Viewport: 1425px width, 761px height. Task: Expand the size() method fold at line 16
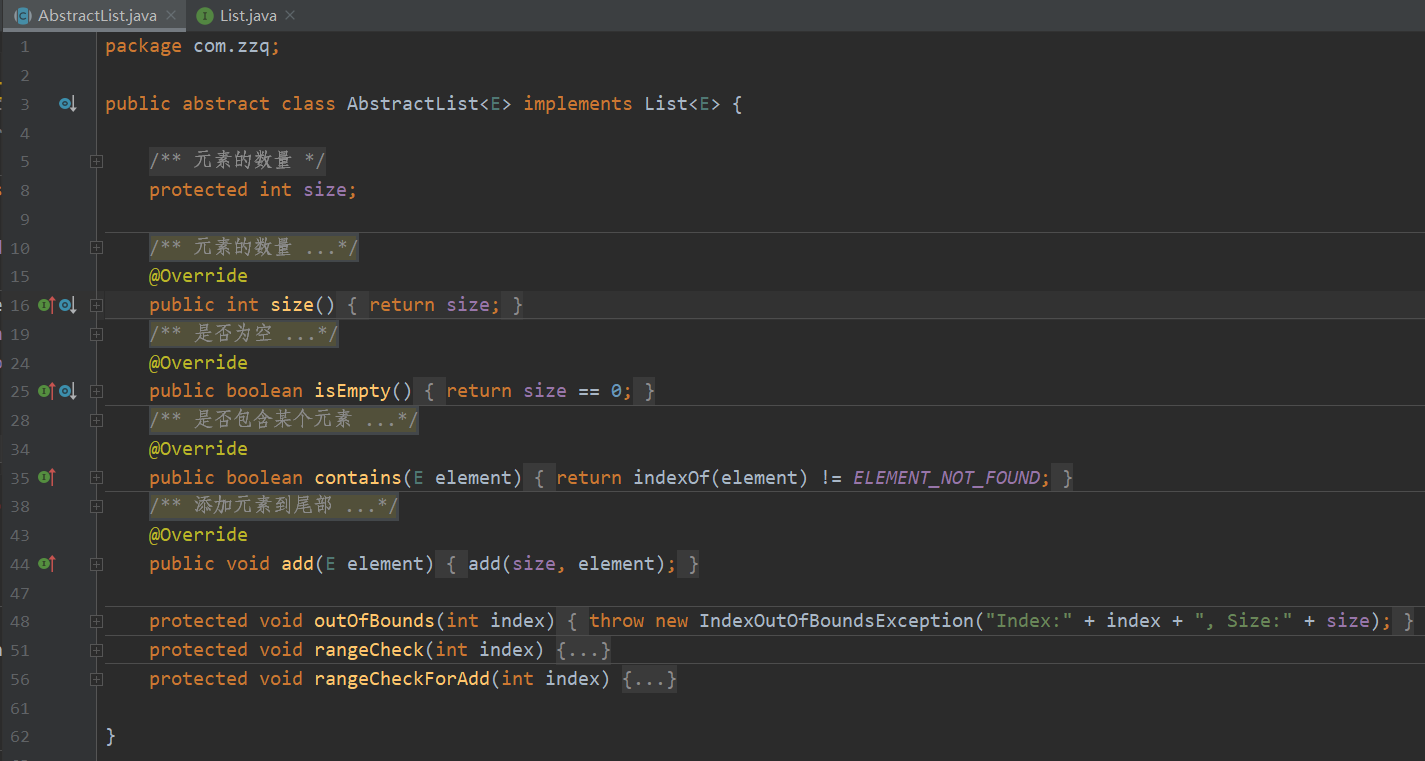point(96,305)
